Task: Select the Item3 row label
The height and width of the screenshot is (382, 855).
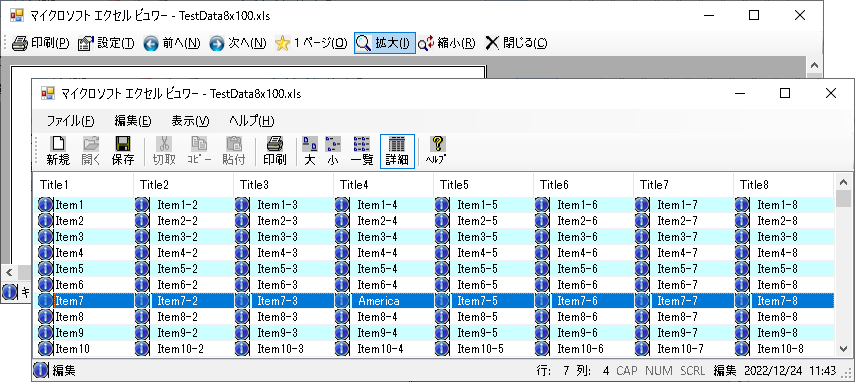Action: [x=69, y=237]
